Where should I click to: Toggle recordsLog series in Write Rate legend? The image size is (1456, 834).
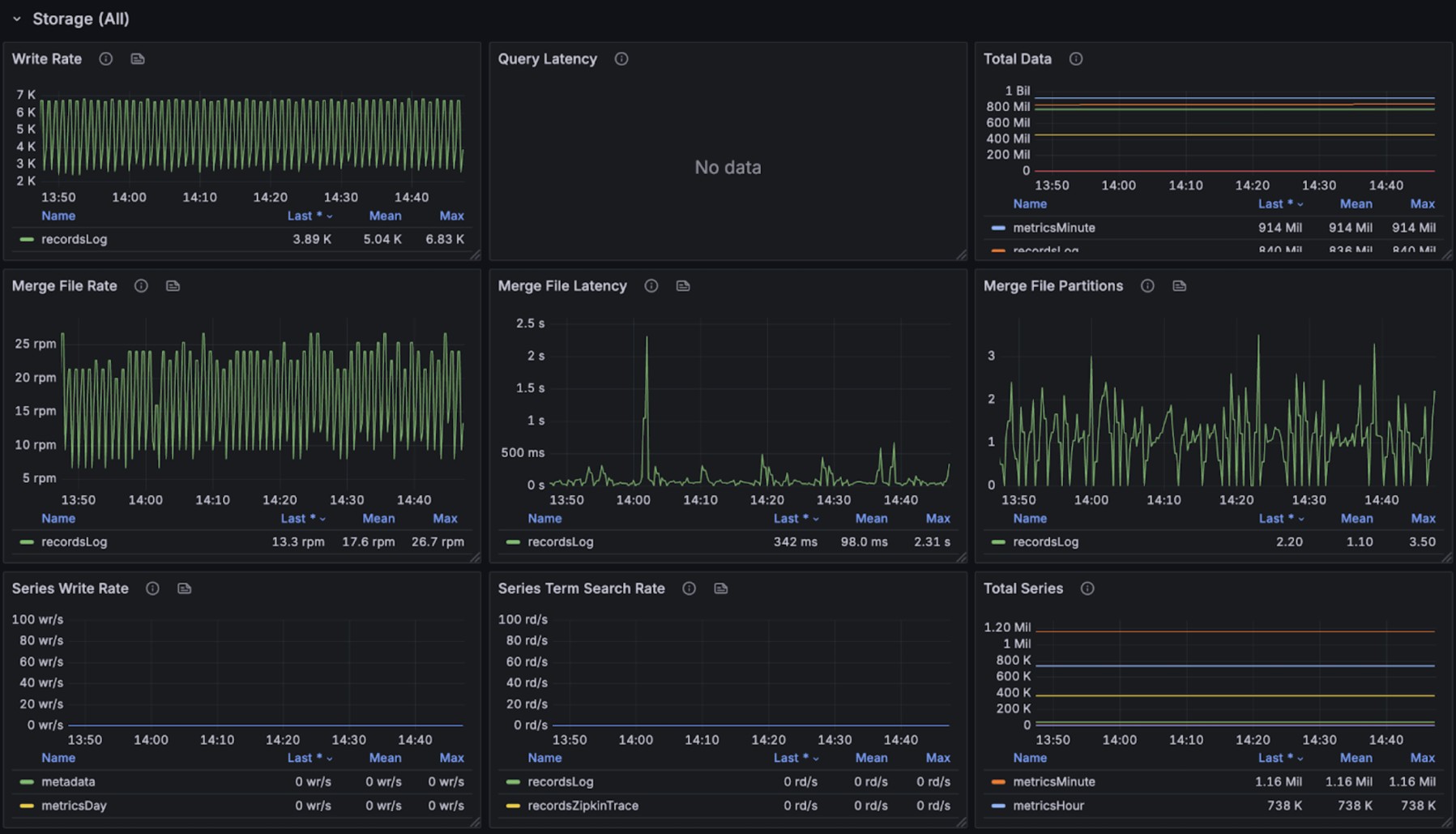tap(74, 239)
